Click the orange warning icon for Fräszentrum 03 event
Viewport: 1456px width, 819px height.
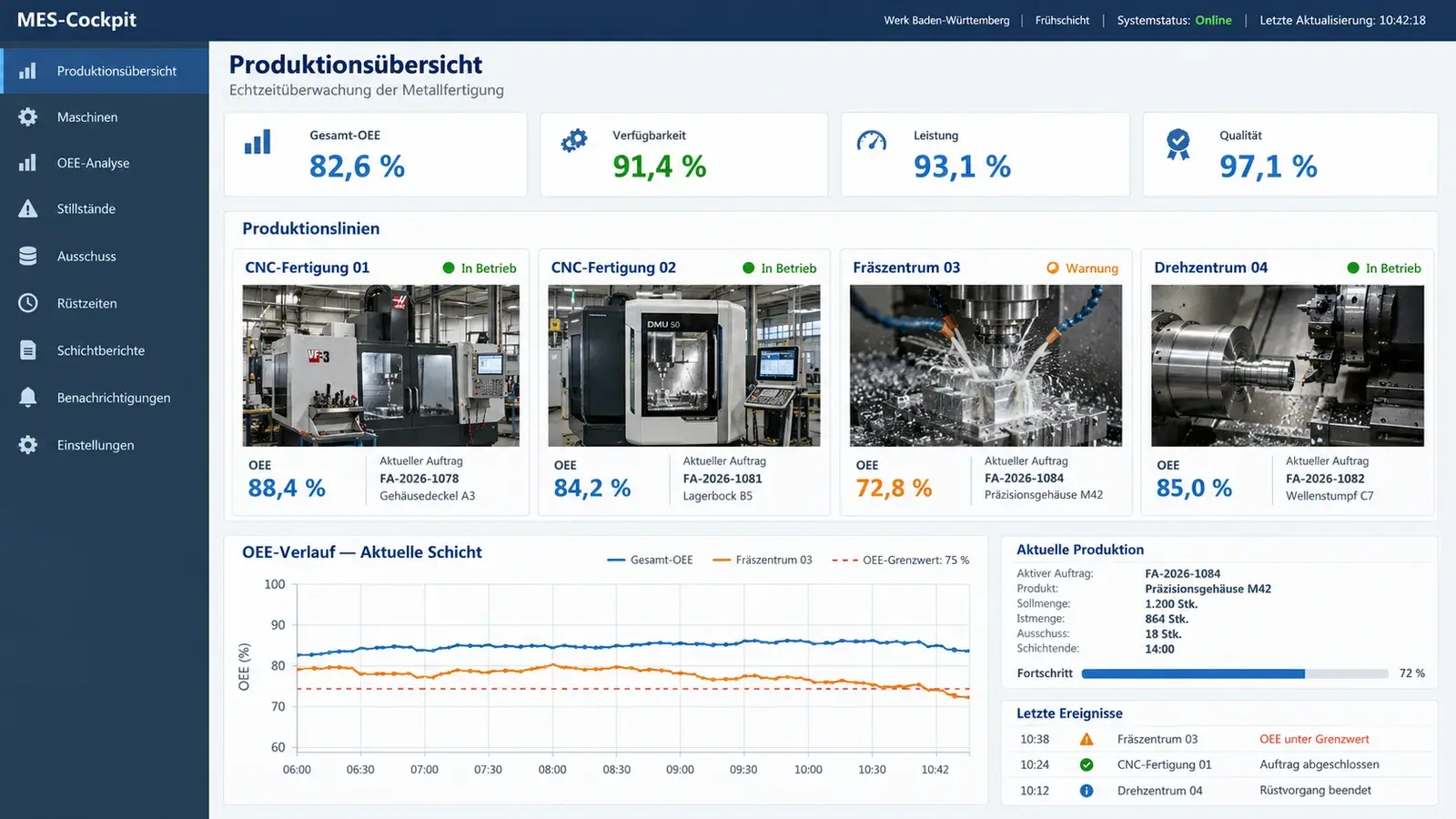click(1087, 739)
